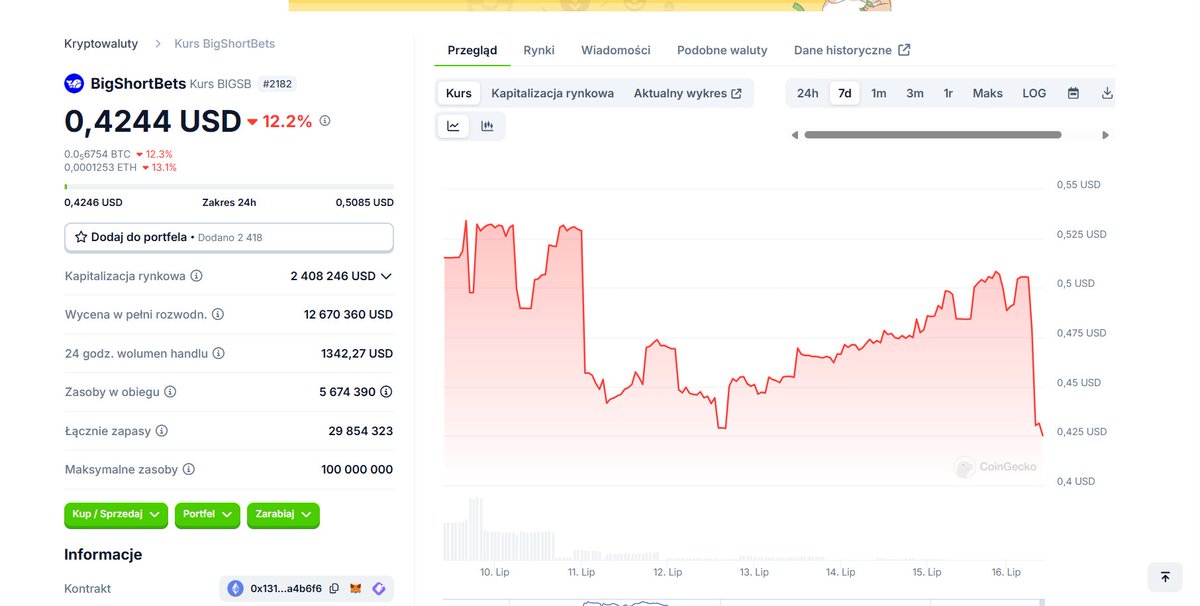Open info icon next to Wycena w pełni rozwodn.

[218, 314]
